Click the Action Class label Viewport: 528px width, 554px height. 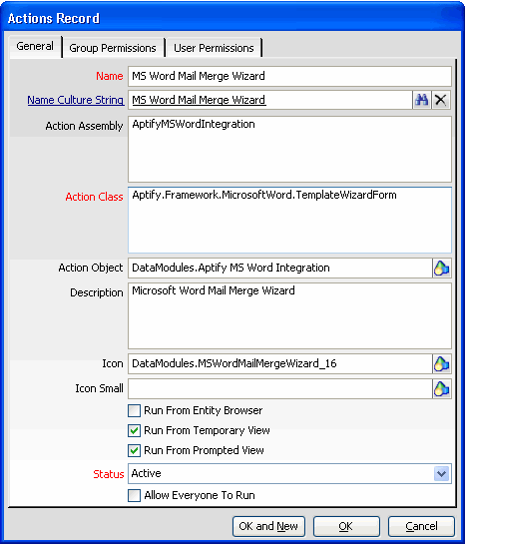click(94, 197)
